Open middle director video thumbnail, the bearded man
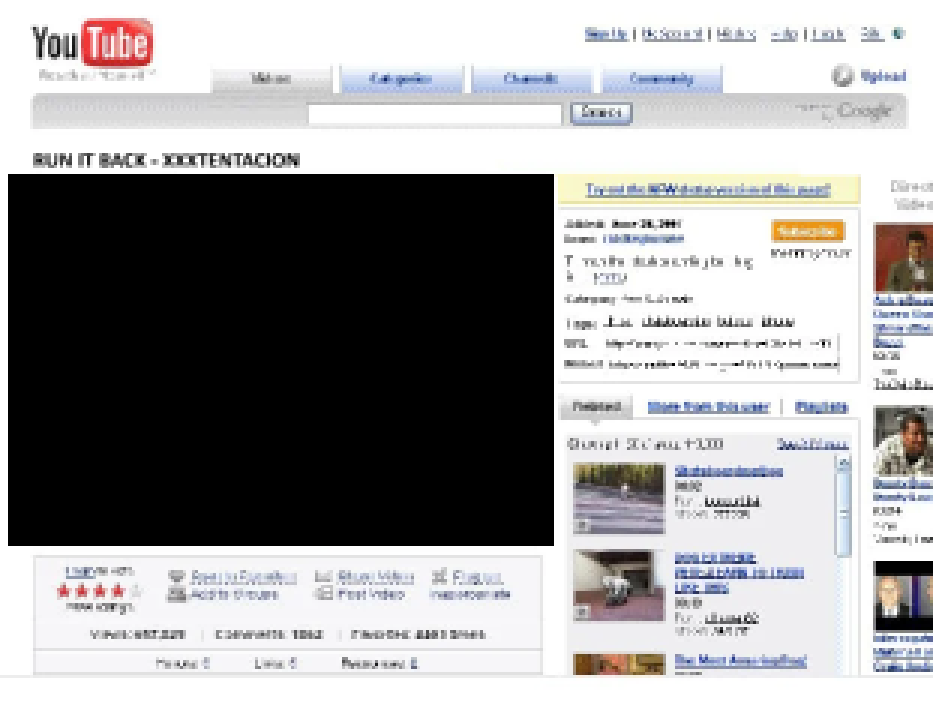This screenshot has height=704, width=933. 903,440
